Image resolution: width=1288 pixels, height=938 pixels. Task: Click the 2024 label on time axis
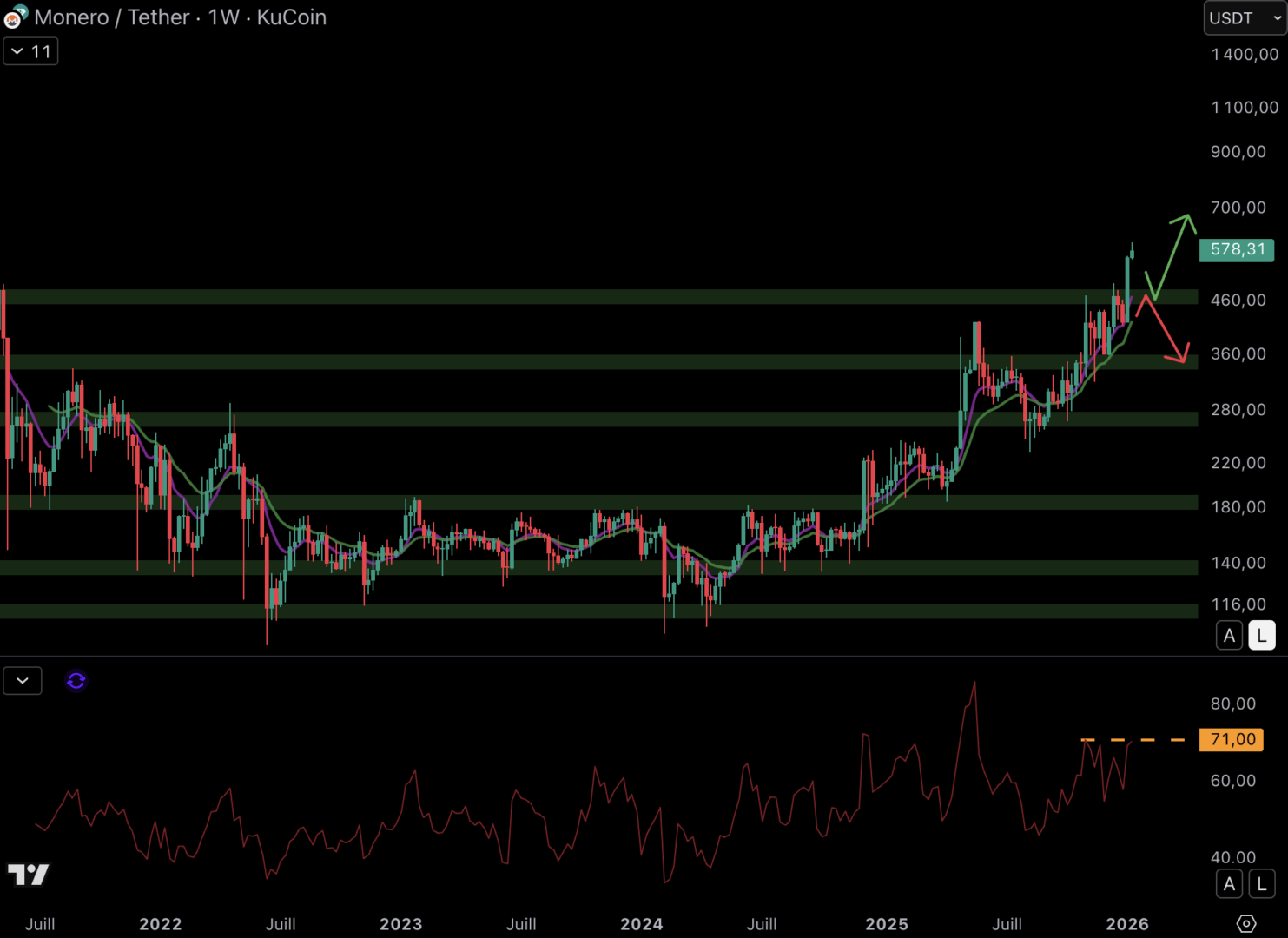[641, 924]
